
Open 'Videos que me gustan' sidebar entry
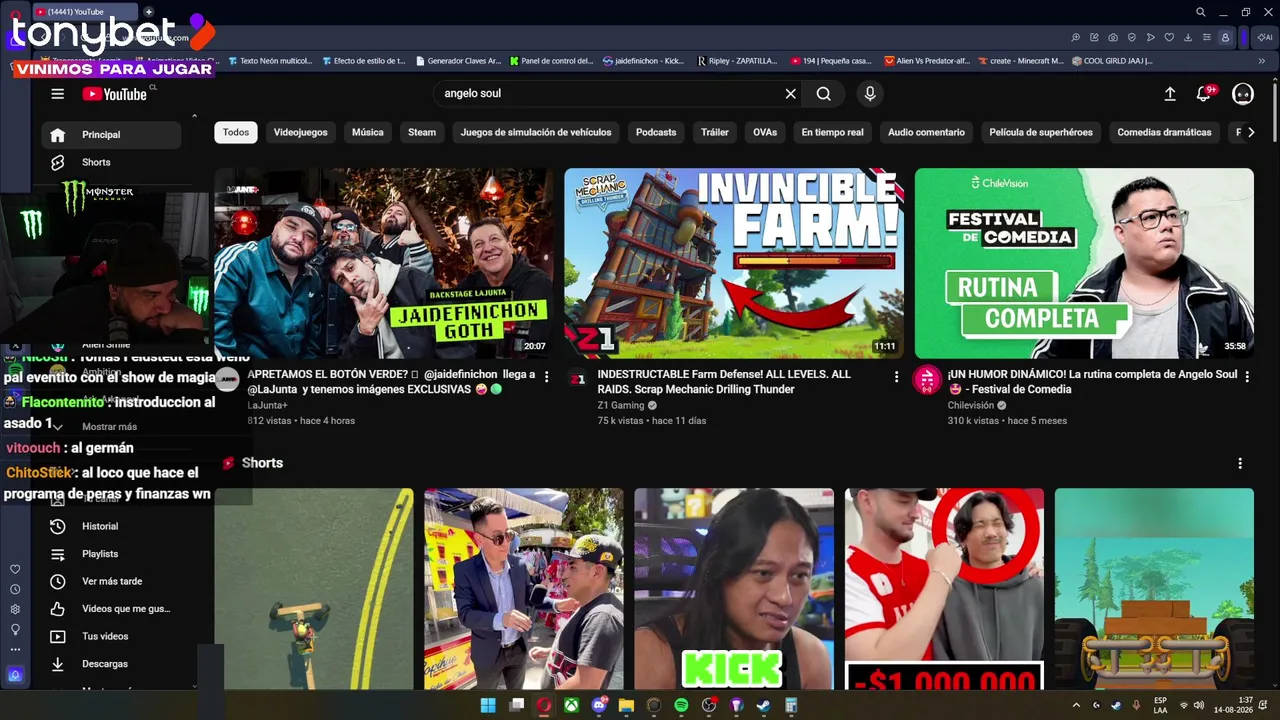coord(112,609)
